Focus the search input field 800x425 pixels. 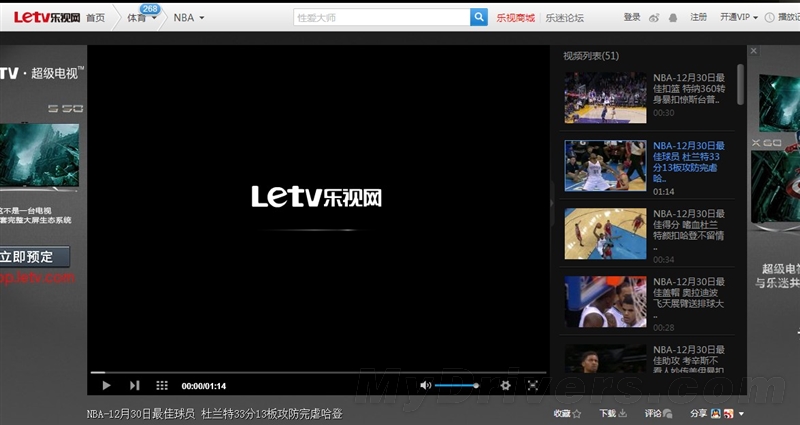pos(382,17)
